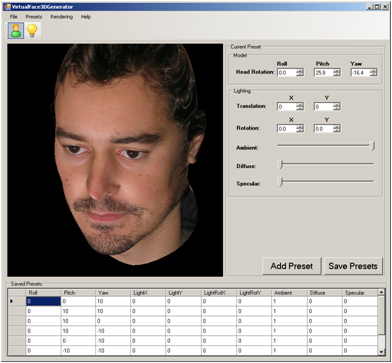The width and height of the screenshot is (392, 363).
Task: Click the 3D face render preview
Action: 115,160
